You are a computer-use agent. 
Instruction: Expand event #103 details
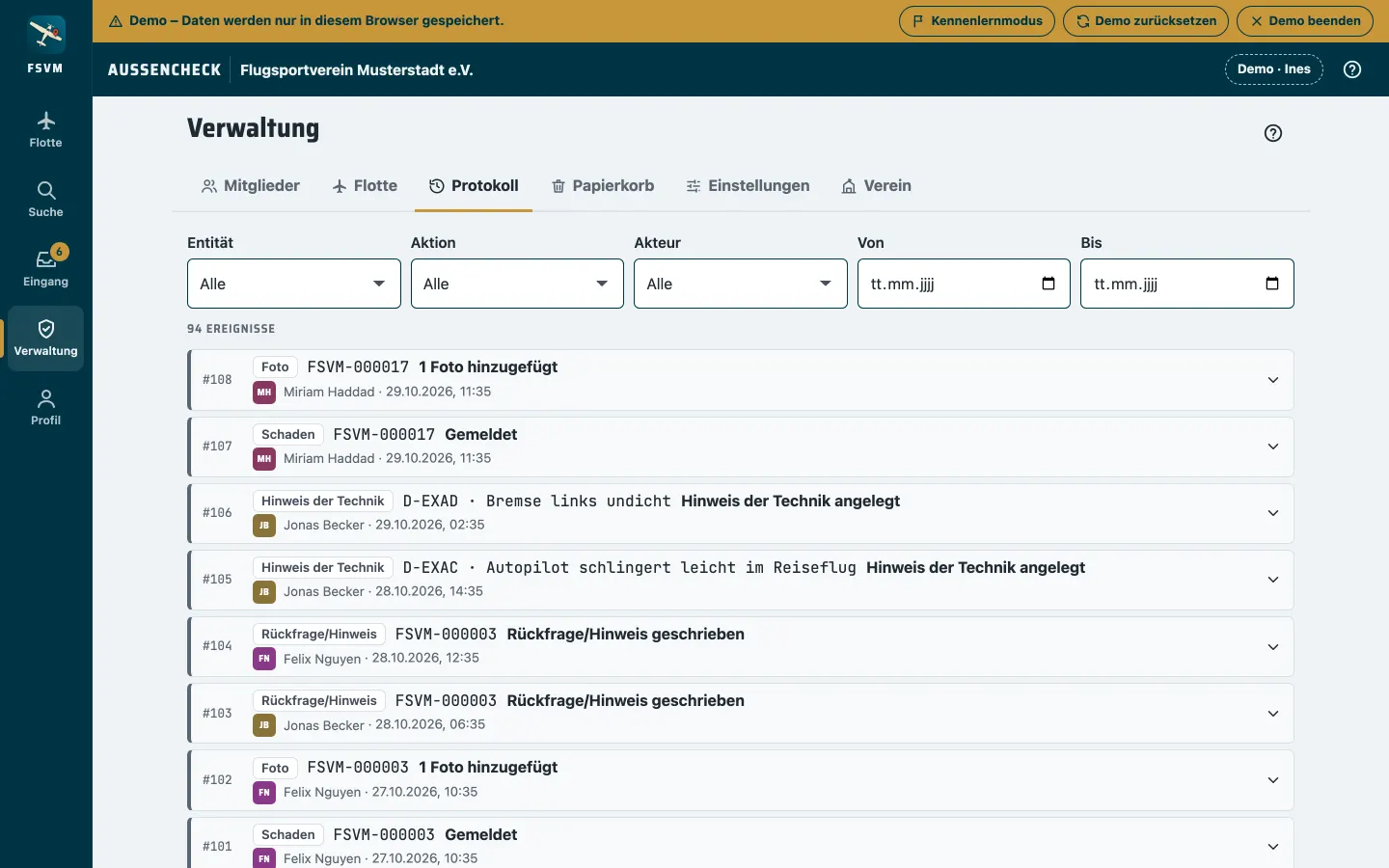(x=1273, y=714)
